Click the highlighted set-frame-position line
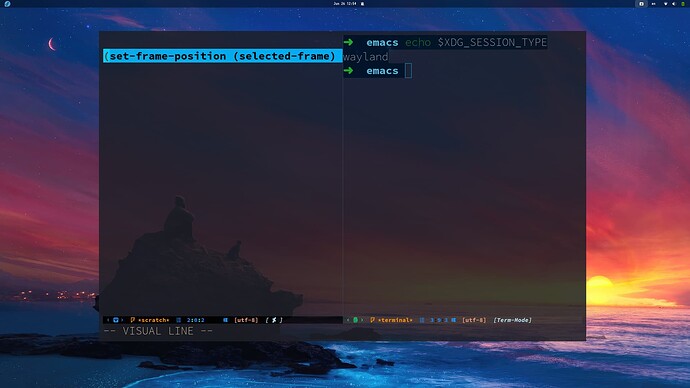This screenshot has width=690, height=388. [x=223, y=56]
